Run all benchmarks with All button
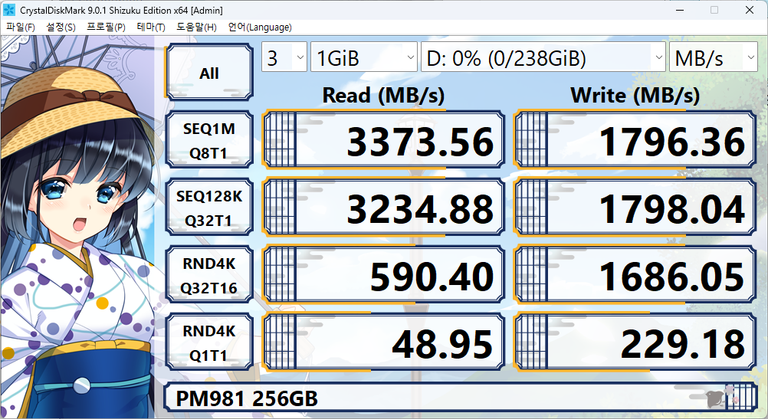 (209, 73)
